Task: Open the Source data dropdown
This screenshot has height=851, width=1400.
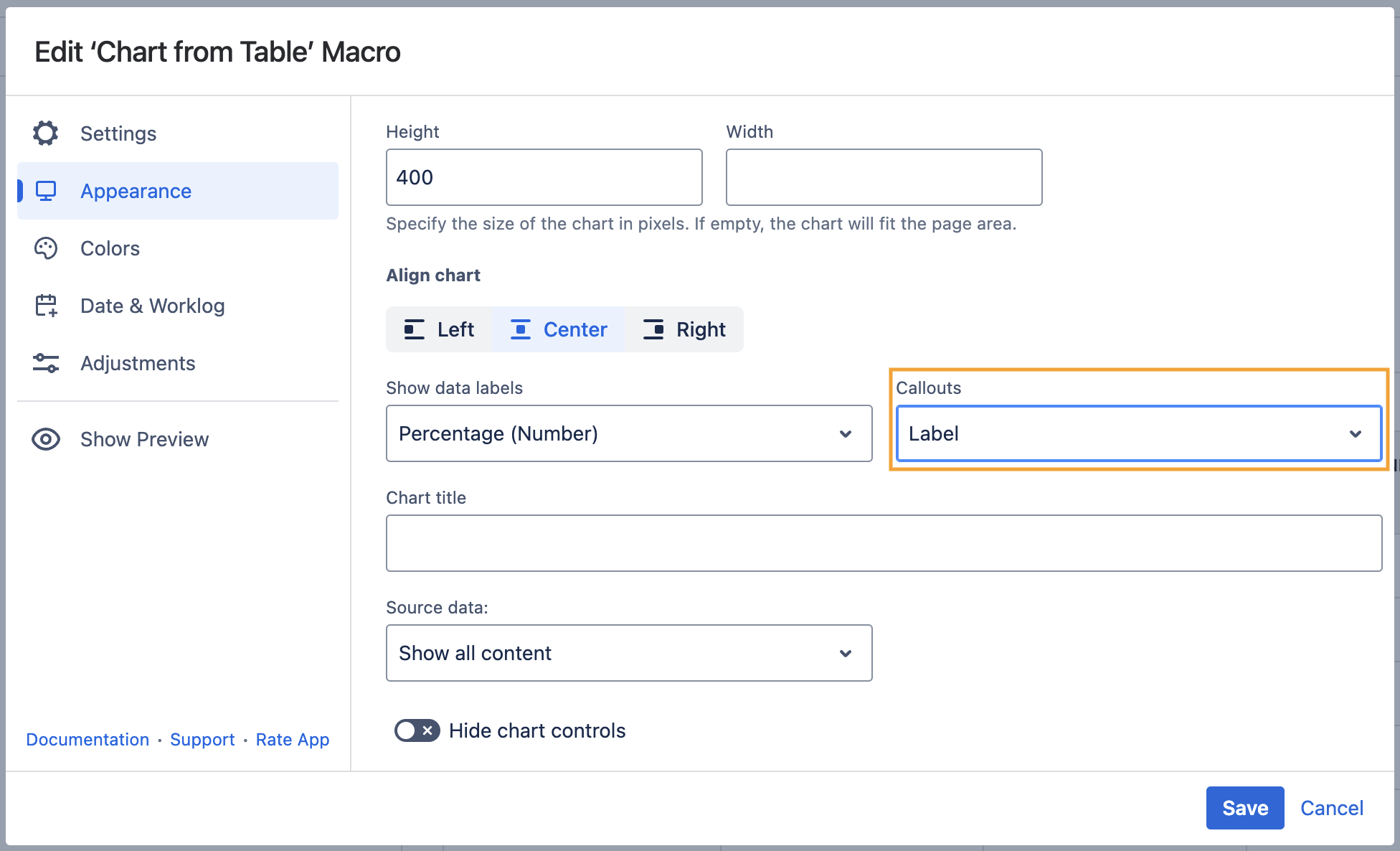Action: [628, 653]
